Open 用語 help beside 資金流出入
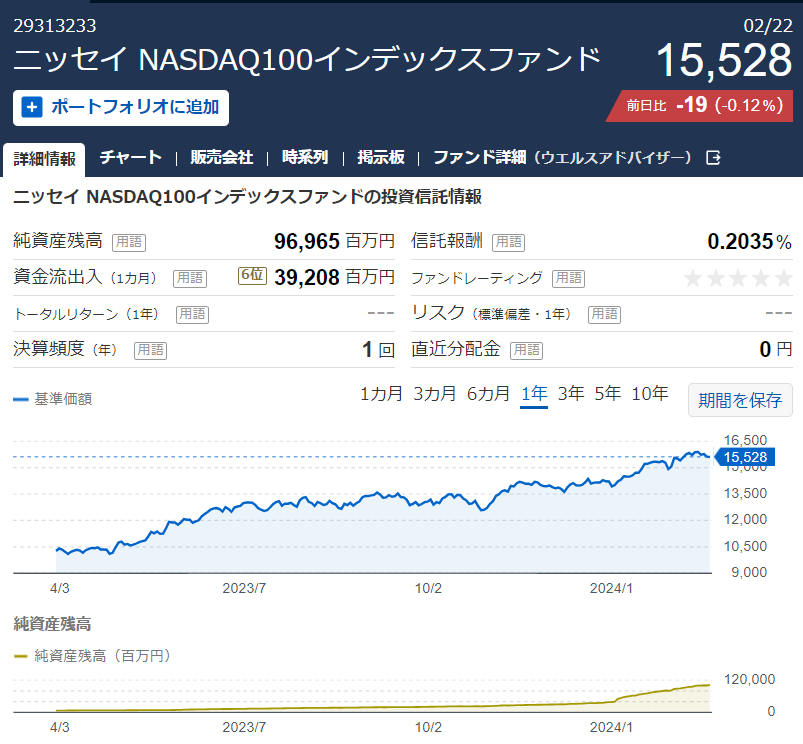The height and width of the screenshot is (744, 803). [x=190, y=278]
